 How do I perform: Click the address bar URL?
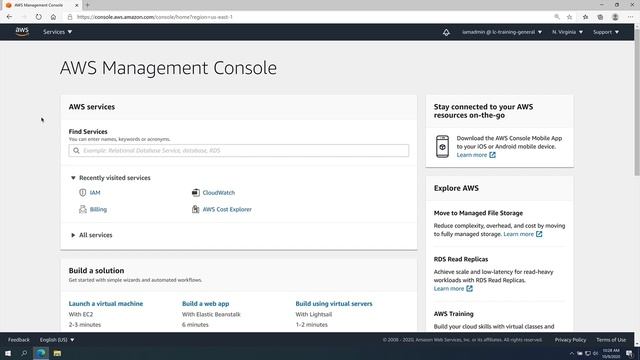155,17
